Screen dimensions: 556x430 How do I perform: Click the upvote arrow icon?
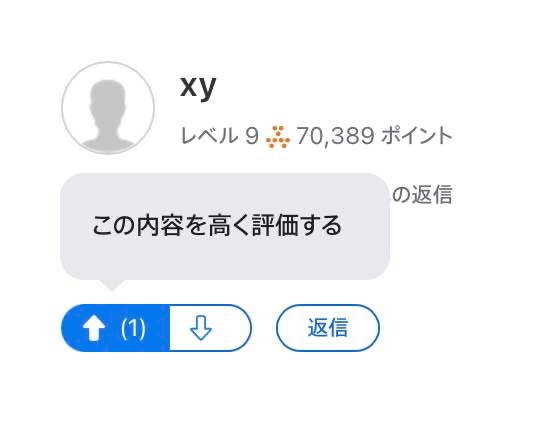point(94,328)
